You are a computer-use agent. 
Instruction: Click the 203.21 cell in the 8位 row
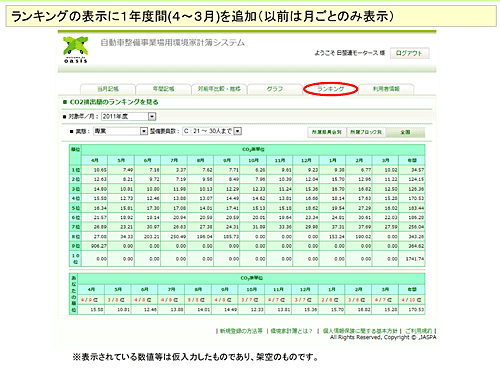tap(147, 236)
